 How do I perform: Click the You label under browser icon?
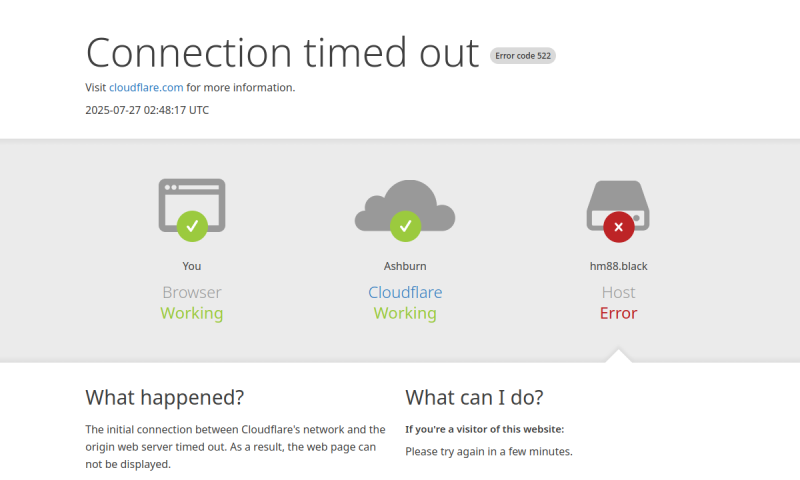192,266
